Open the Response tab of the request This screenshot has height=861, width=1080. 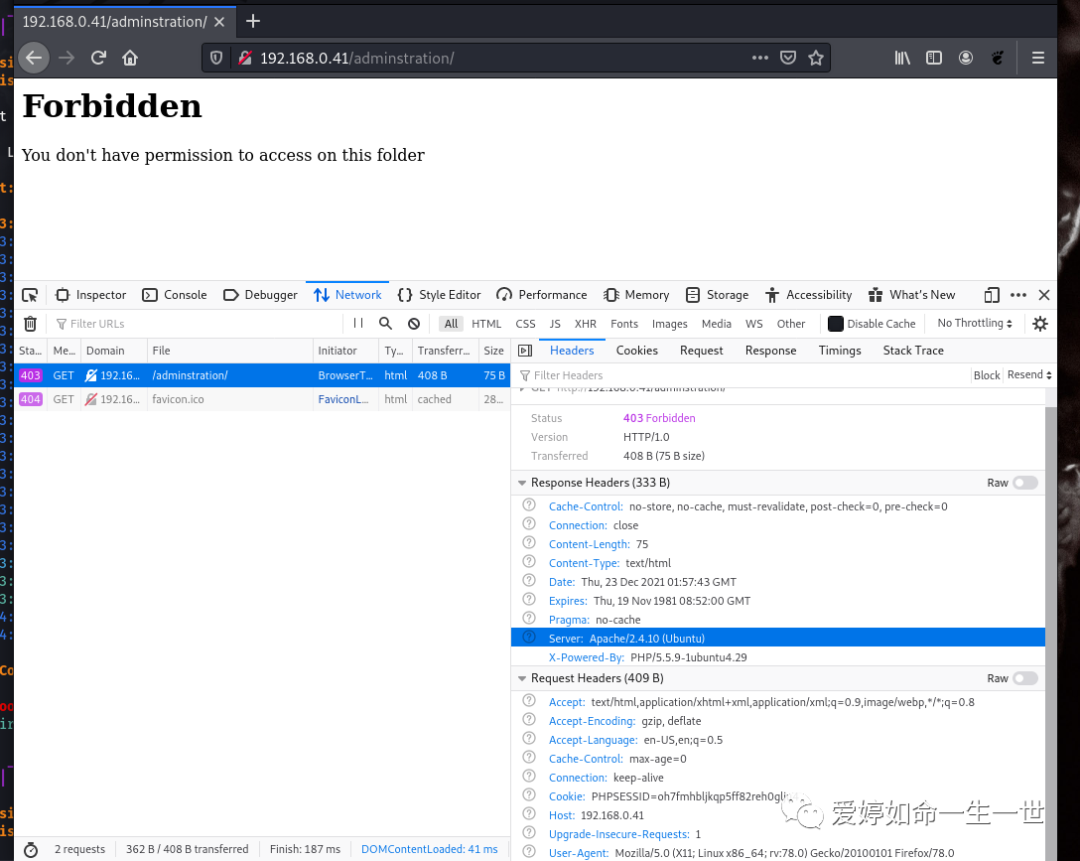[770, 351]
